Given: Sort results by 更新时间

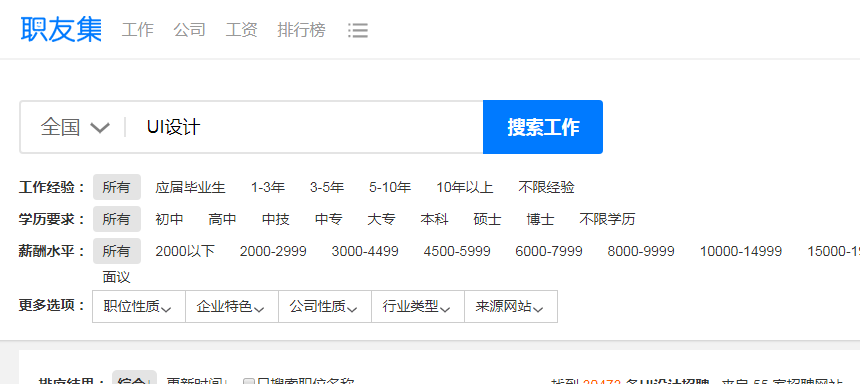Looking at the screenshot, I should coord(194,381).
